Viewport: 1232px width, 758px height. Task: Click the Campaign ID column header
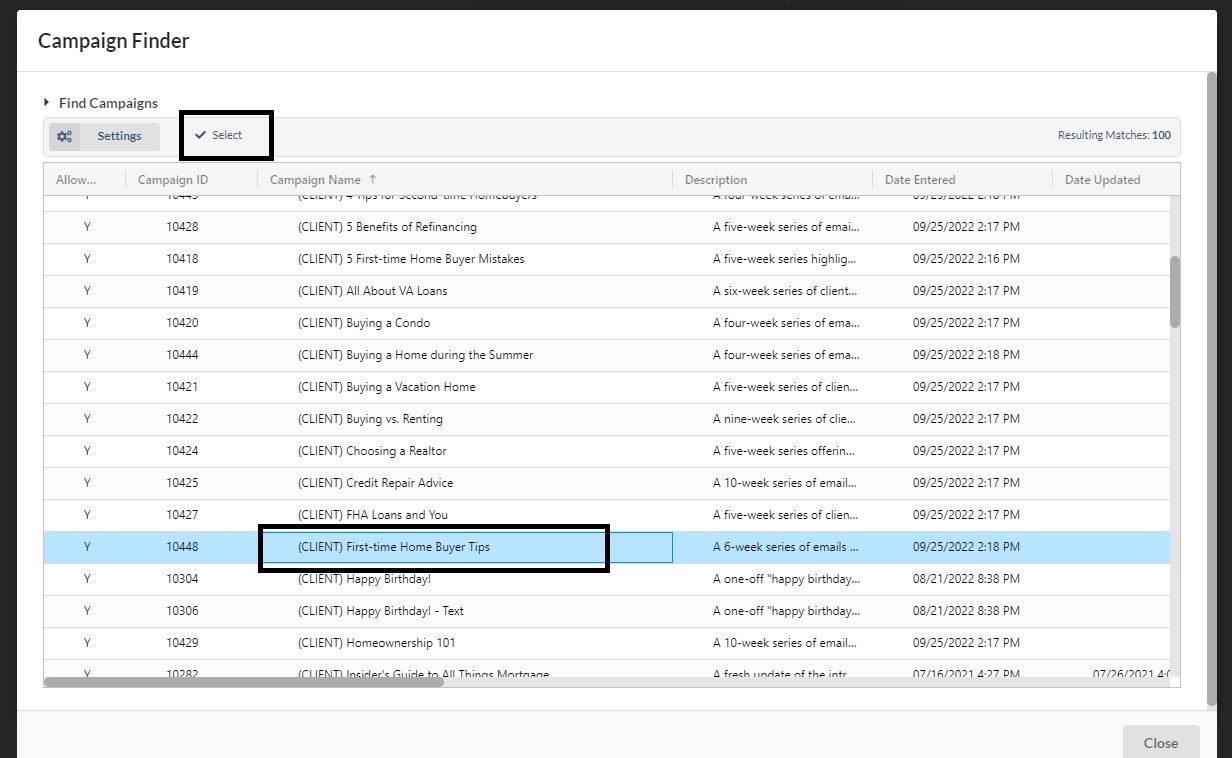pyautogui.click(x=173, y=180)
